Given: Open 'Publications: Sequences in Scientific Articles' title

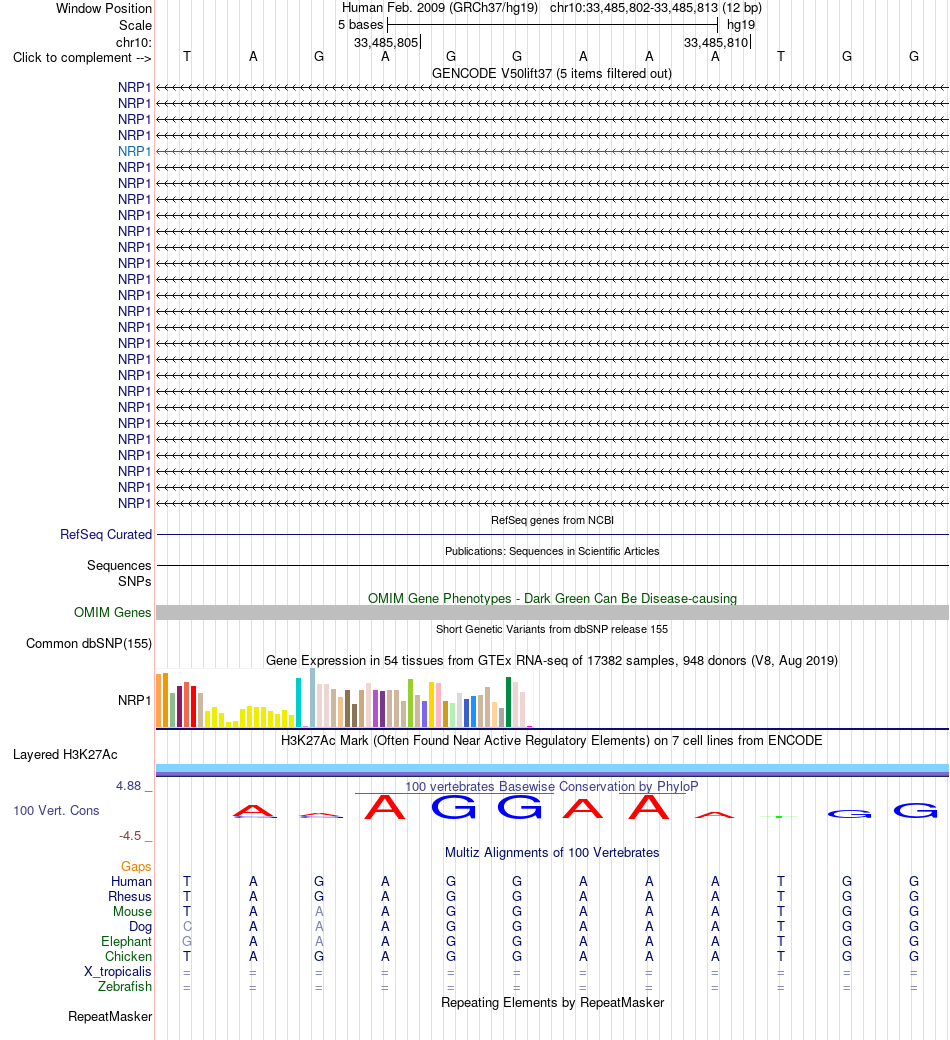Looking at the screenshot, I should [552, 551].
